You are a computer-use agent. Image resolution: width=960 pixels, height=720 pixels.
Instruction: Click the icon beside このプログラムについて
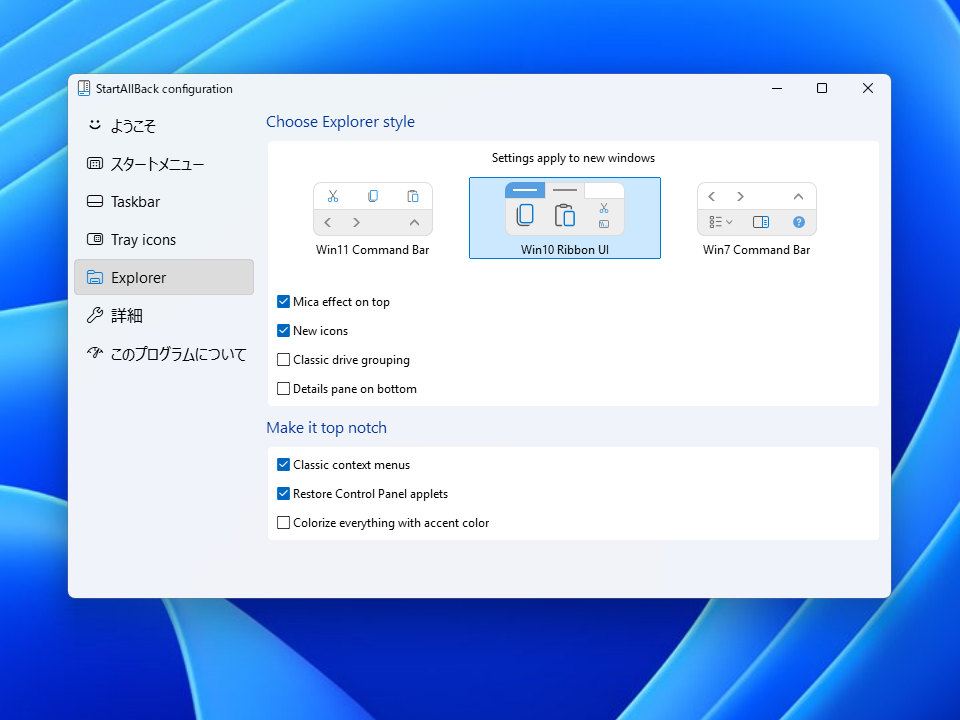[95, 353]
